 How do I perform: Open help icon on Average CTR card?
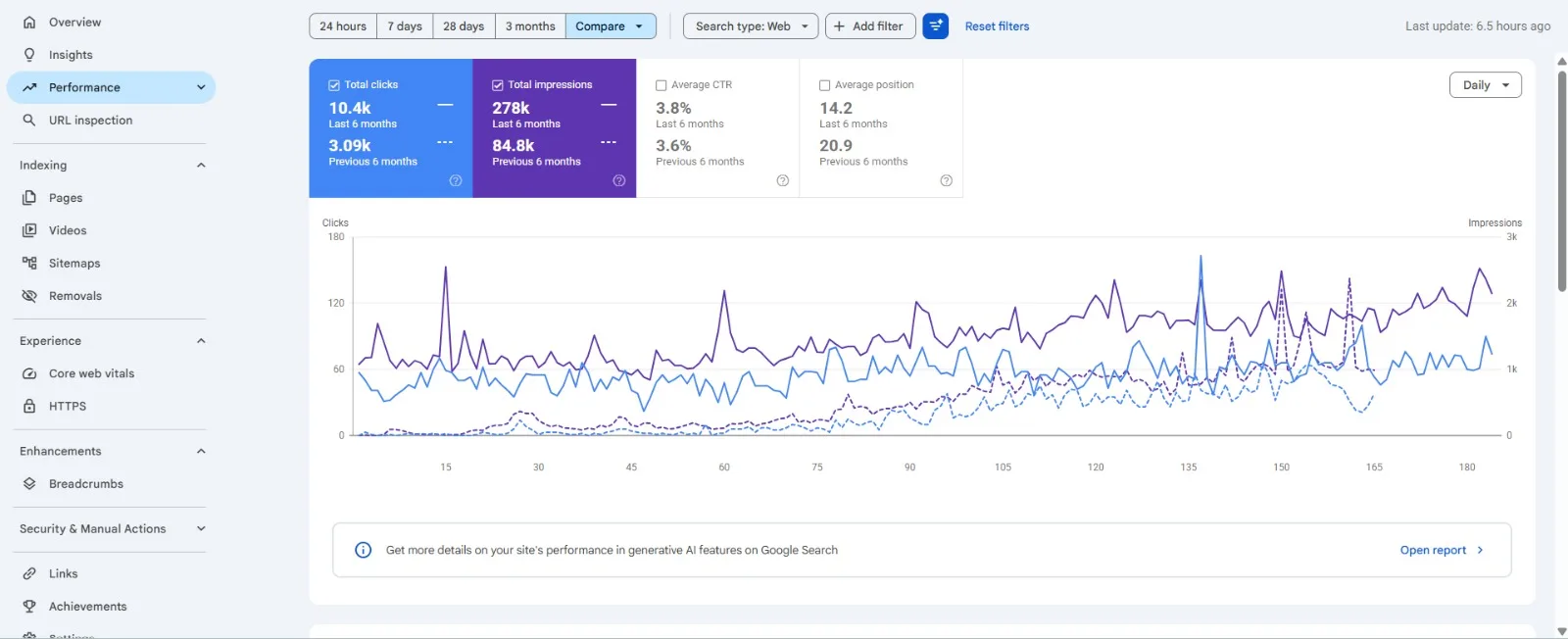pos(783,180)
